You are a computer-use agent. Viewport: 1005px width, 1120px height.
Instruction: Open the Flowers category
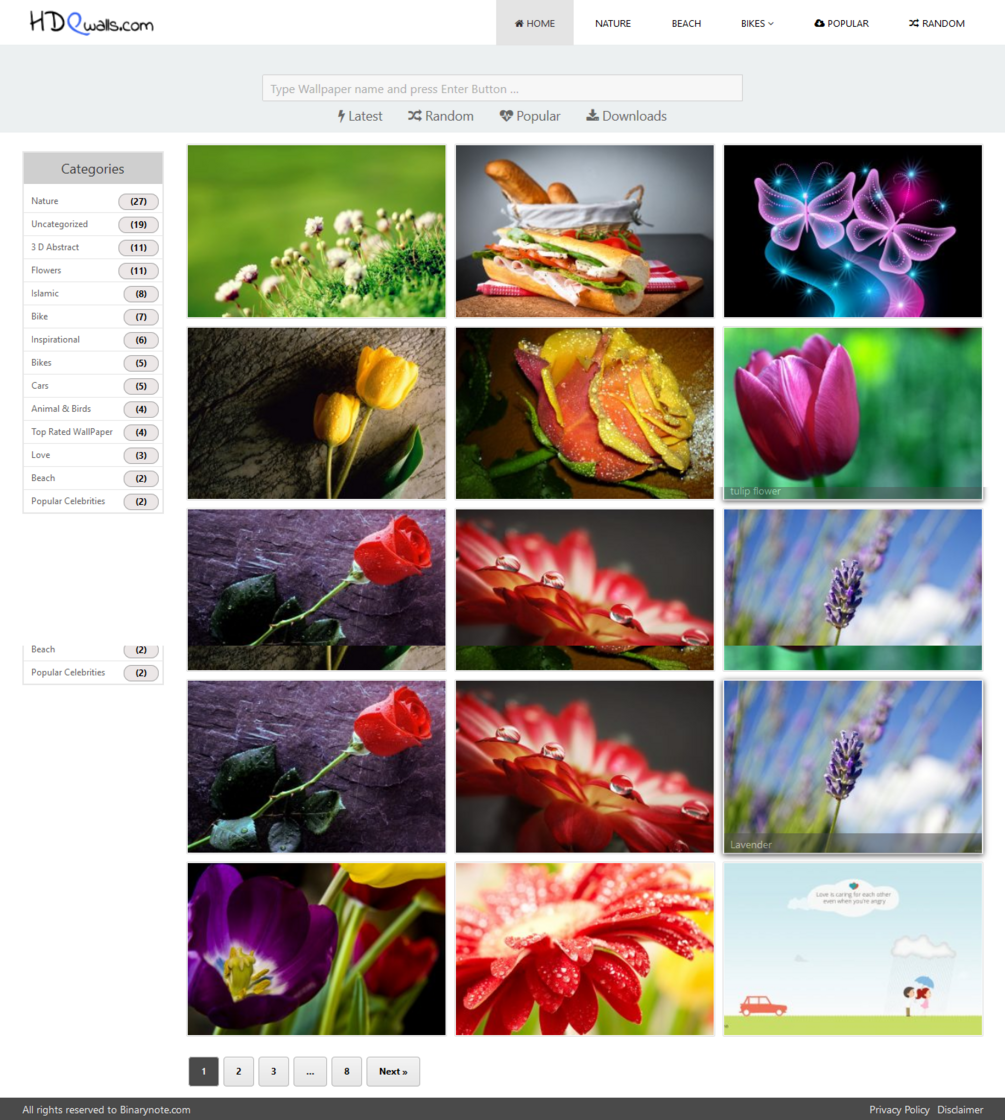click(46, 270)
